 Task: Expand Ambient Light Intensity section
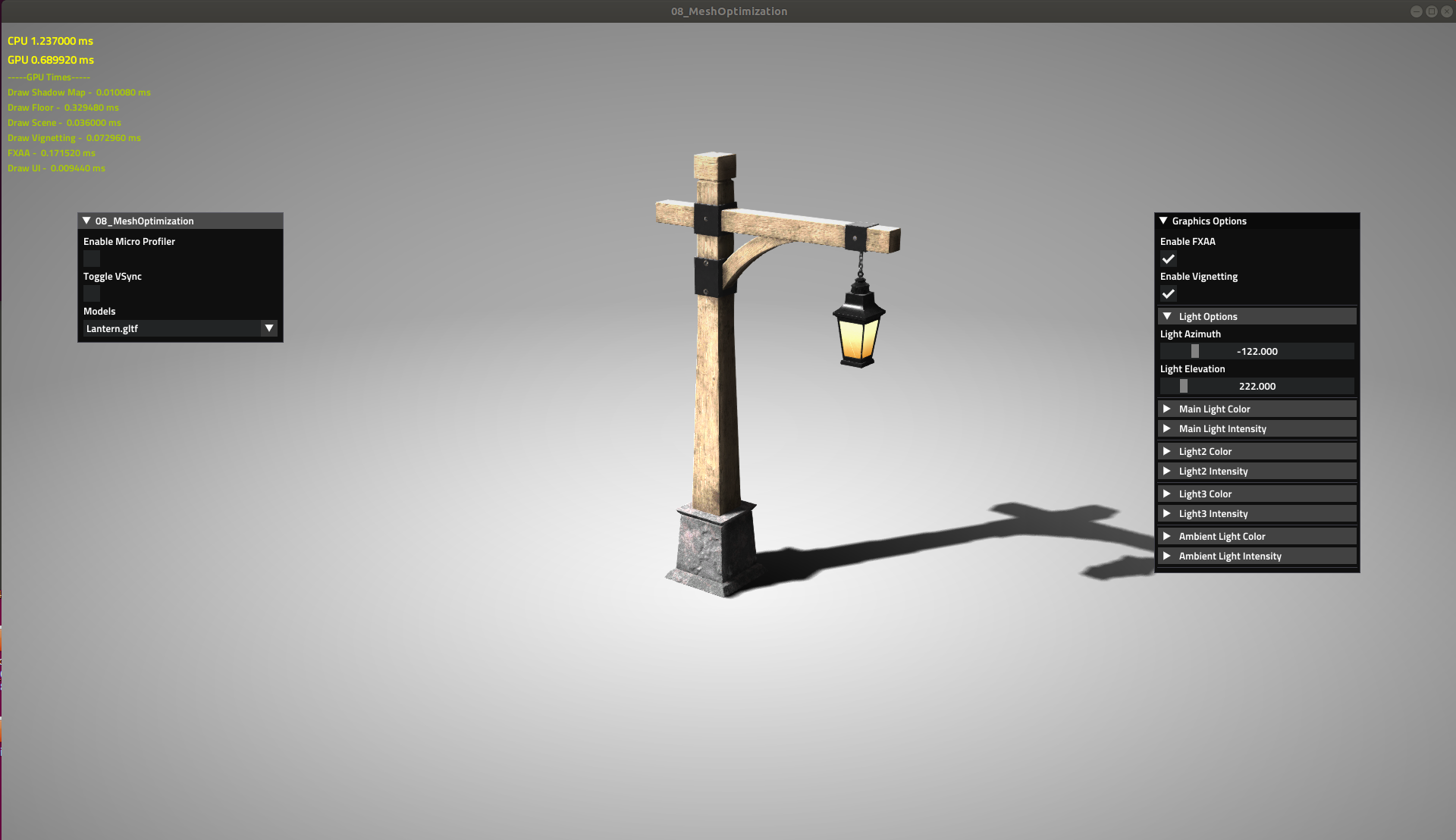[x=1167, y=556]
